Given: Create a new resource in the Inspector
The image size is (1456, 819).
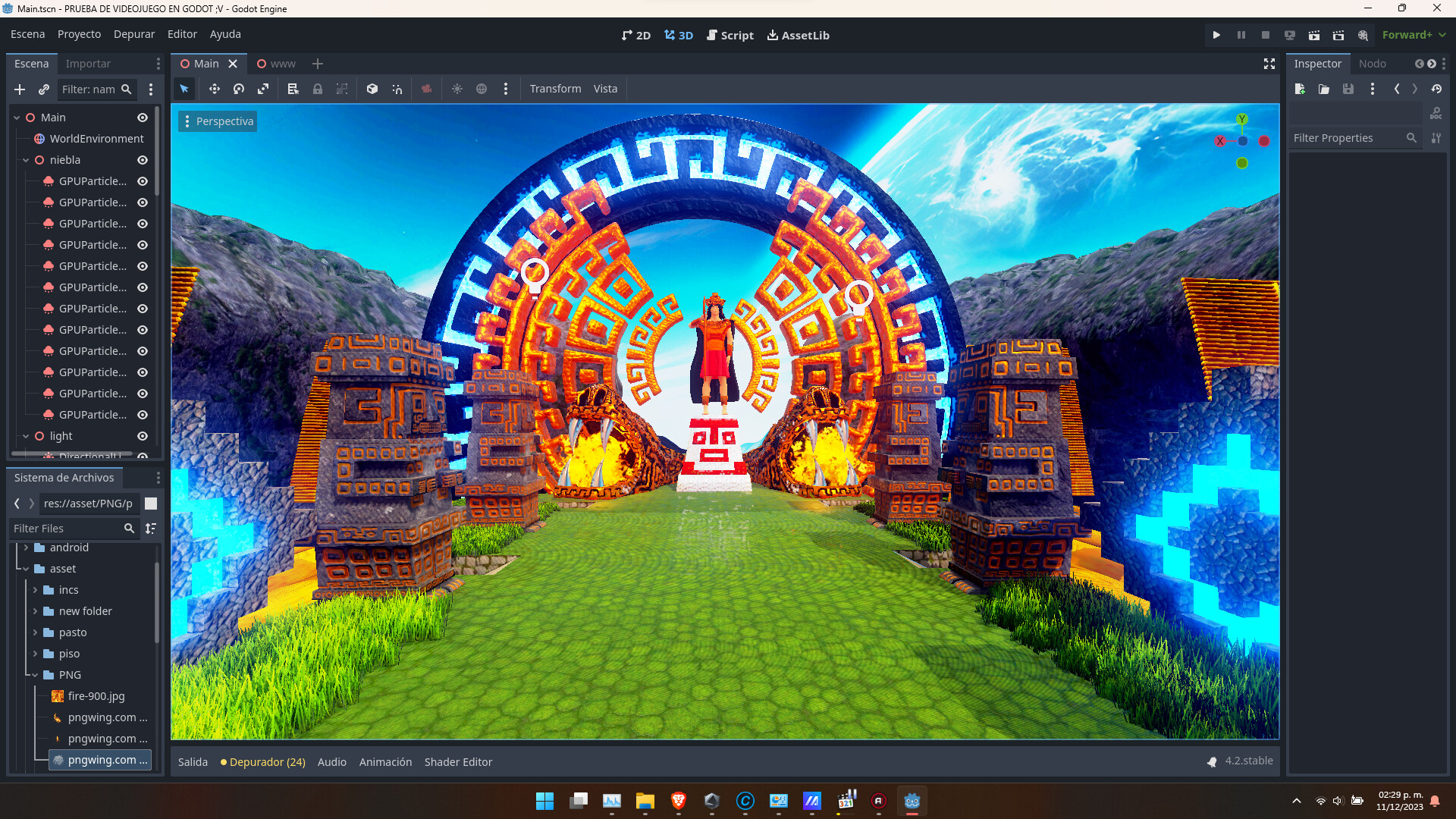Looking at the screenshot, I should pos(1300,89).
